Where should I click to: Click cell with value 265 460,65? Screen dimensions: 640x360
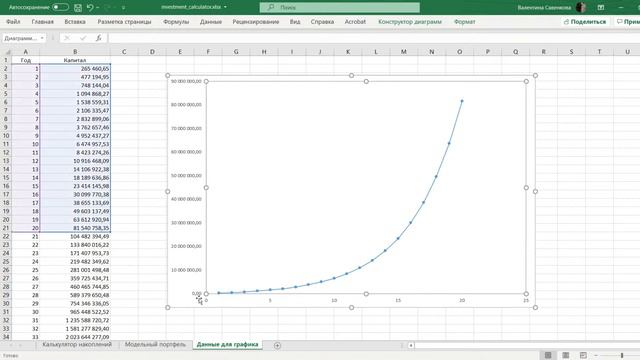(x=75, y=69)
